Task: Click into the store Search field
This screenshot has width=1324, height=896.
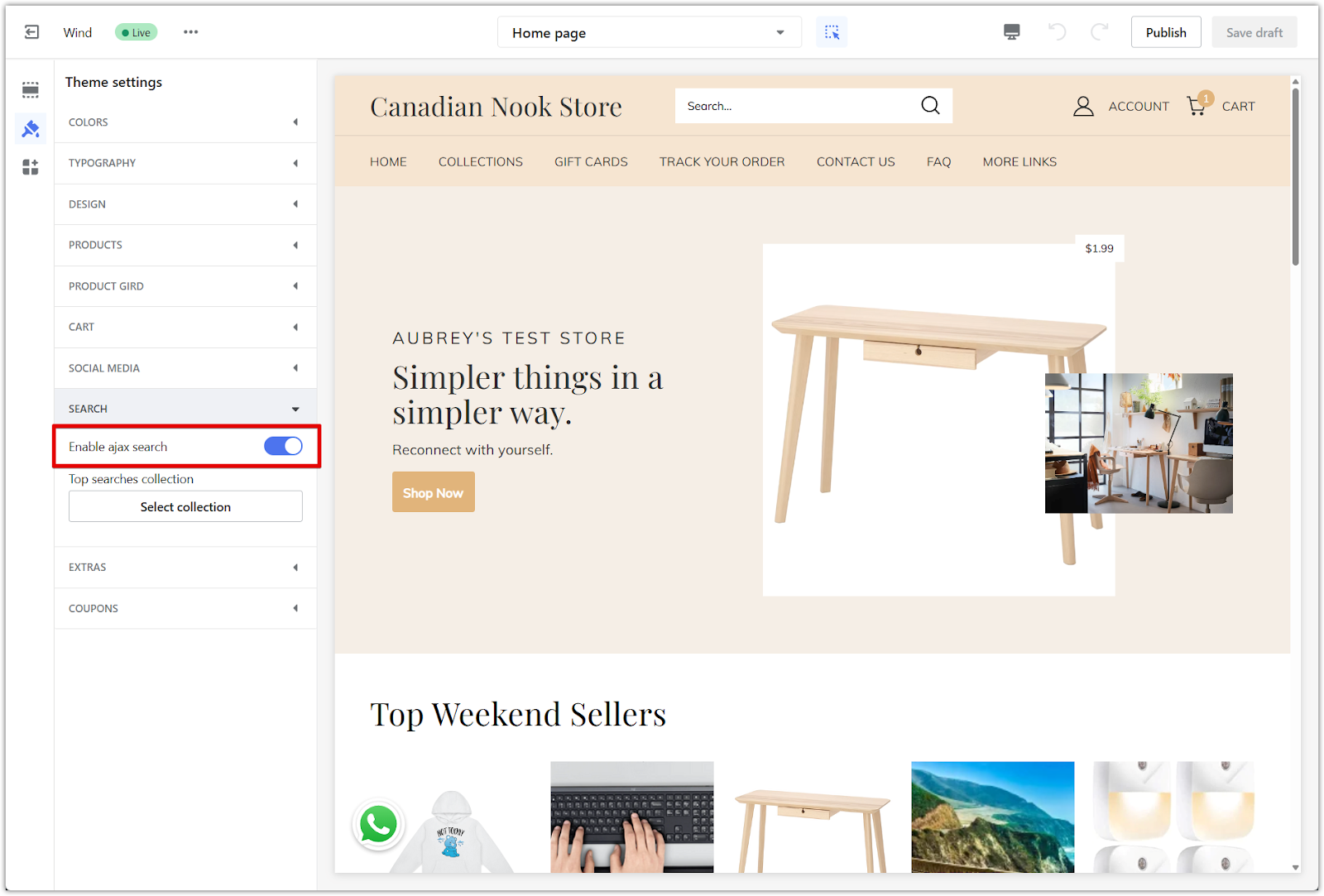Action: tap(794, 106)
